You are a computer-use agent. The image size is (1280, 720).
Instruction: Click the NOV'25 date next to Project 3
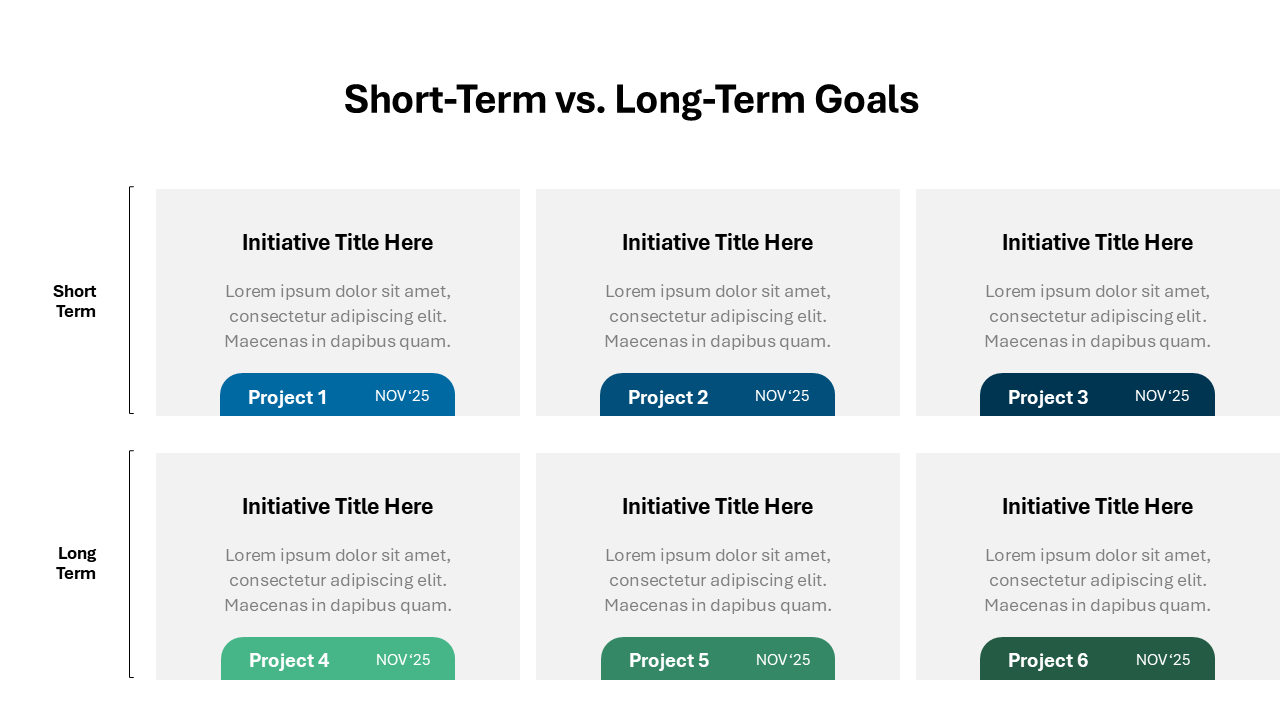coord(1162,396)
